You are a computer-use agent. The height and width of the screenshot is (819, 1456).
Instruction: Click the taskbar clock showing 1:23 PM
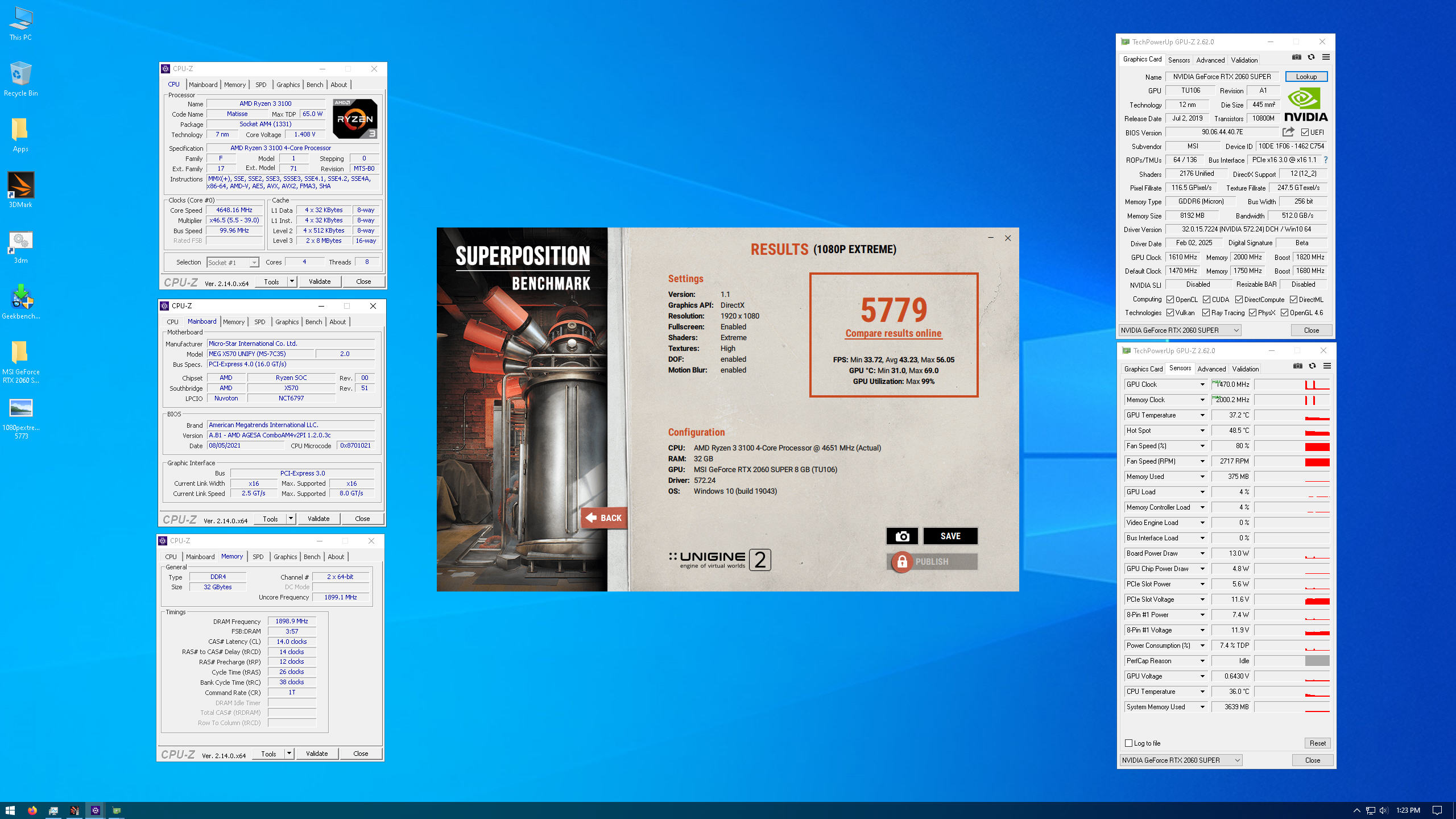tap(1408, 810)
